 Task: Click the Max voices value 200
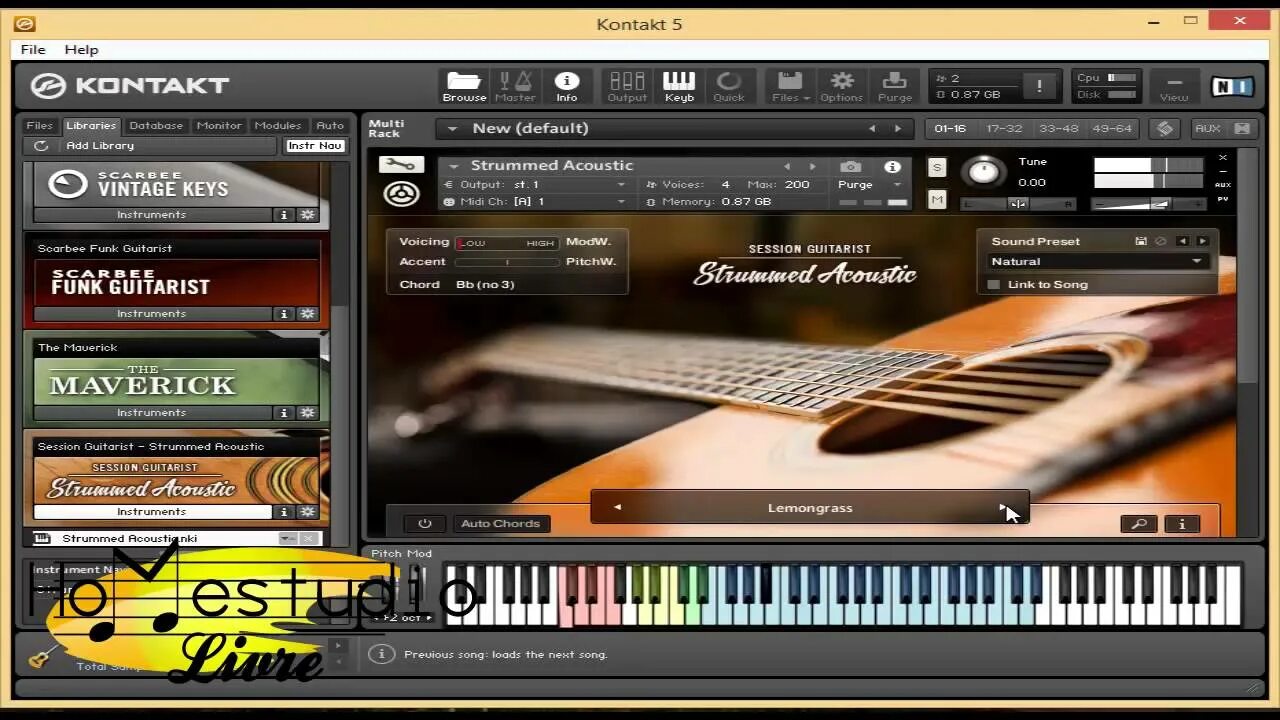point(797,185)
